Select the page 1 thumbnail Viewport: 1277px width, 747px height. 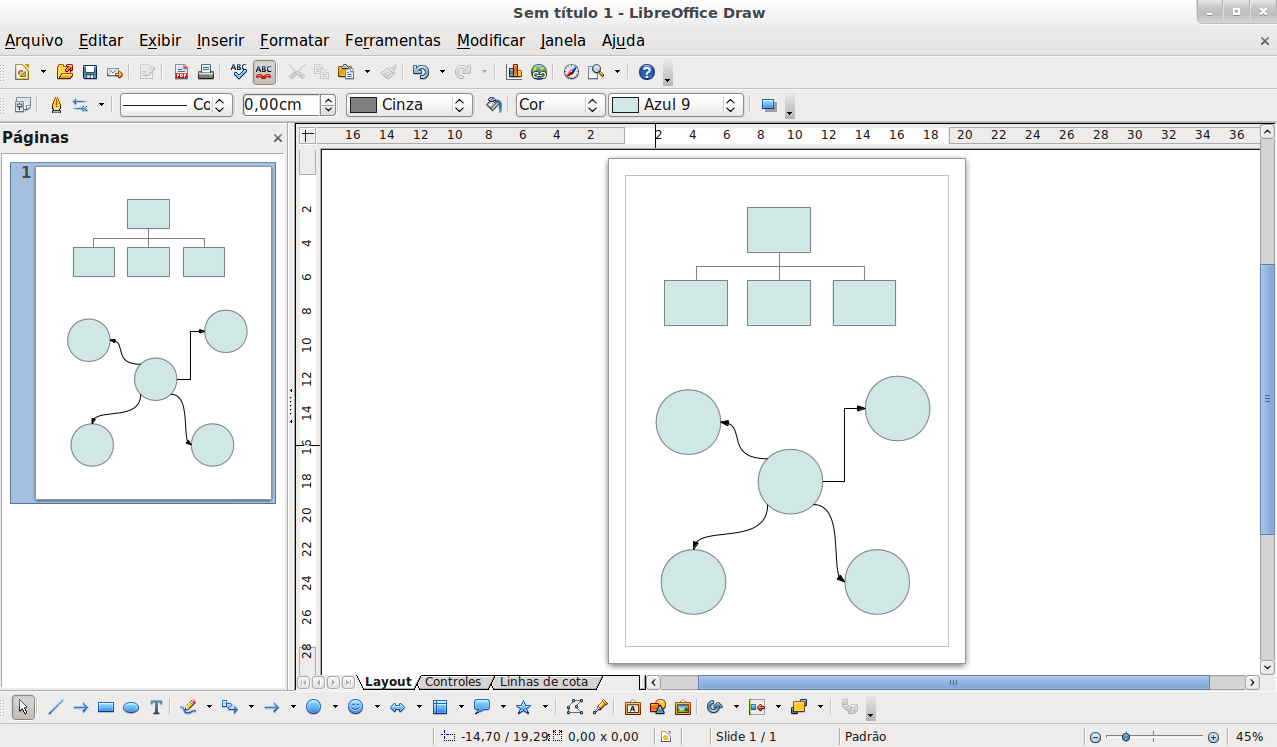tap(154, 332)
